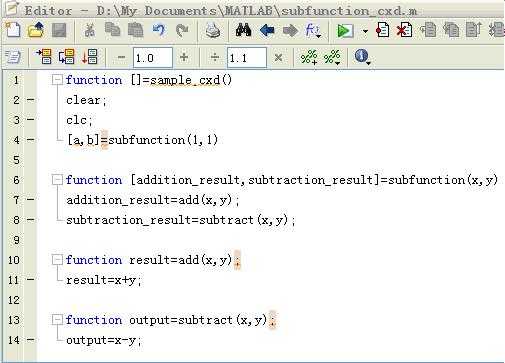Click the 1.0 increment value field
505x363 pixels.
[153, 58]
